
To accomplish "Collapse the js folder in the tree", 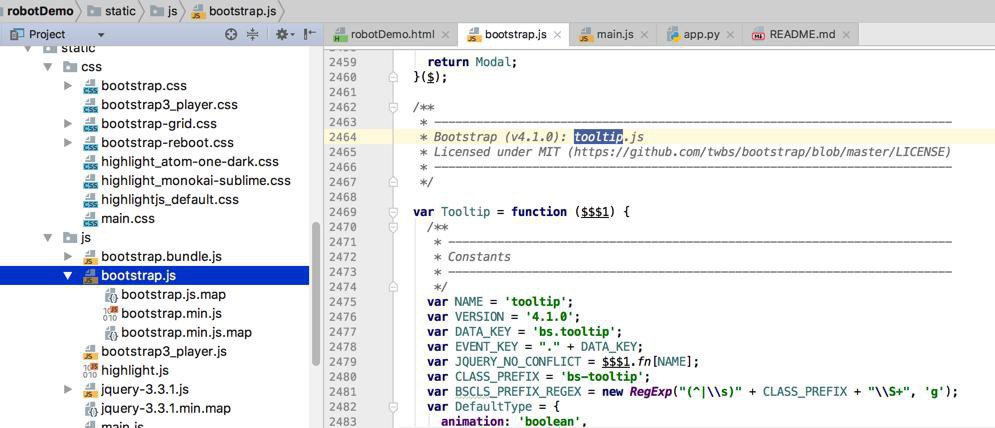I will [48, 237].
